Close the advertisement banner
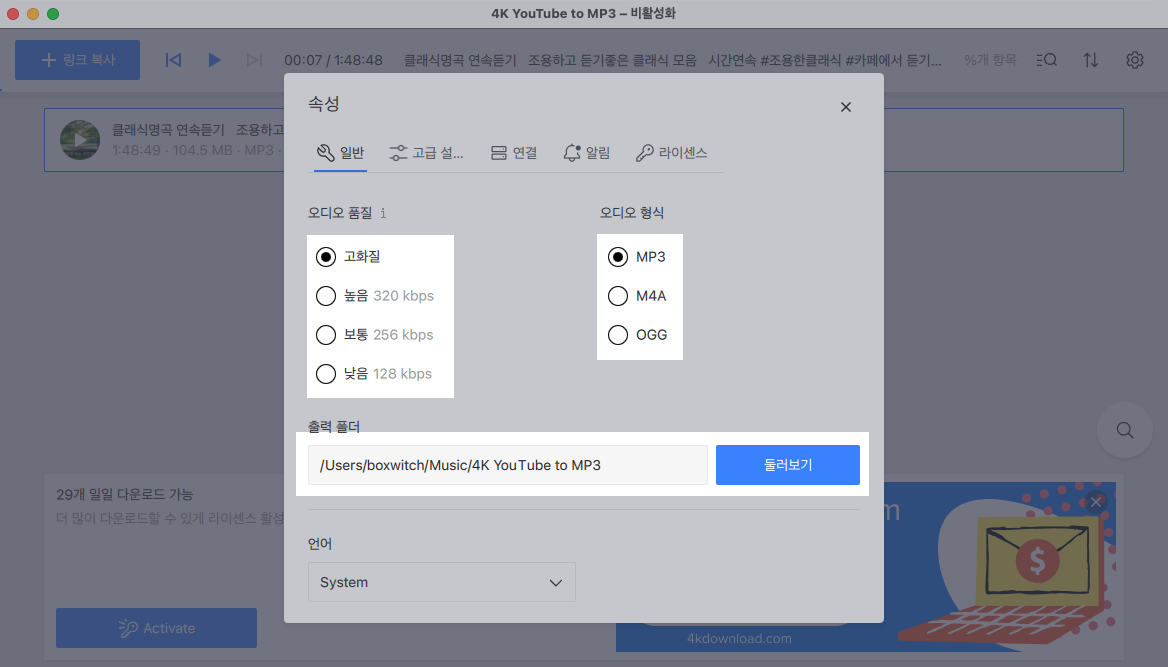The height and width of the screenshot is (667, 1168). 1096,502
